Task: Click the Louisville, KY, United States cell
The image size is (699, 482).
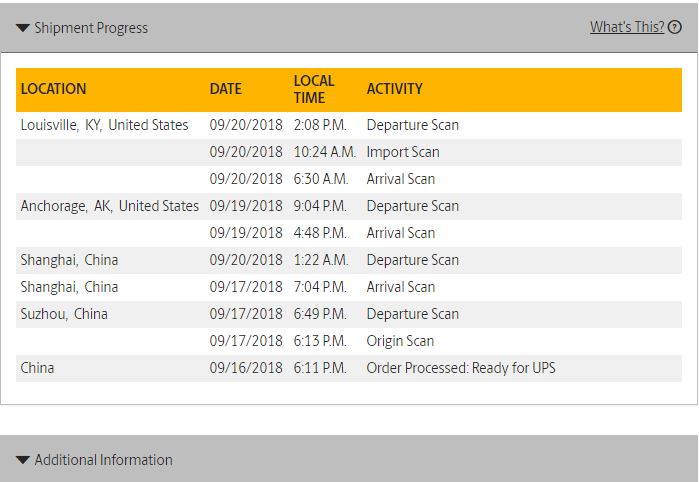Action: coord(104,125)
